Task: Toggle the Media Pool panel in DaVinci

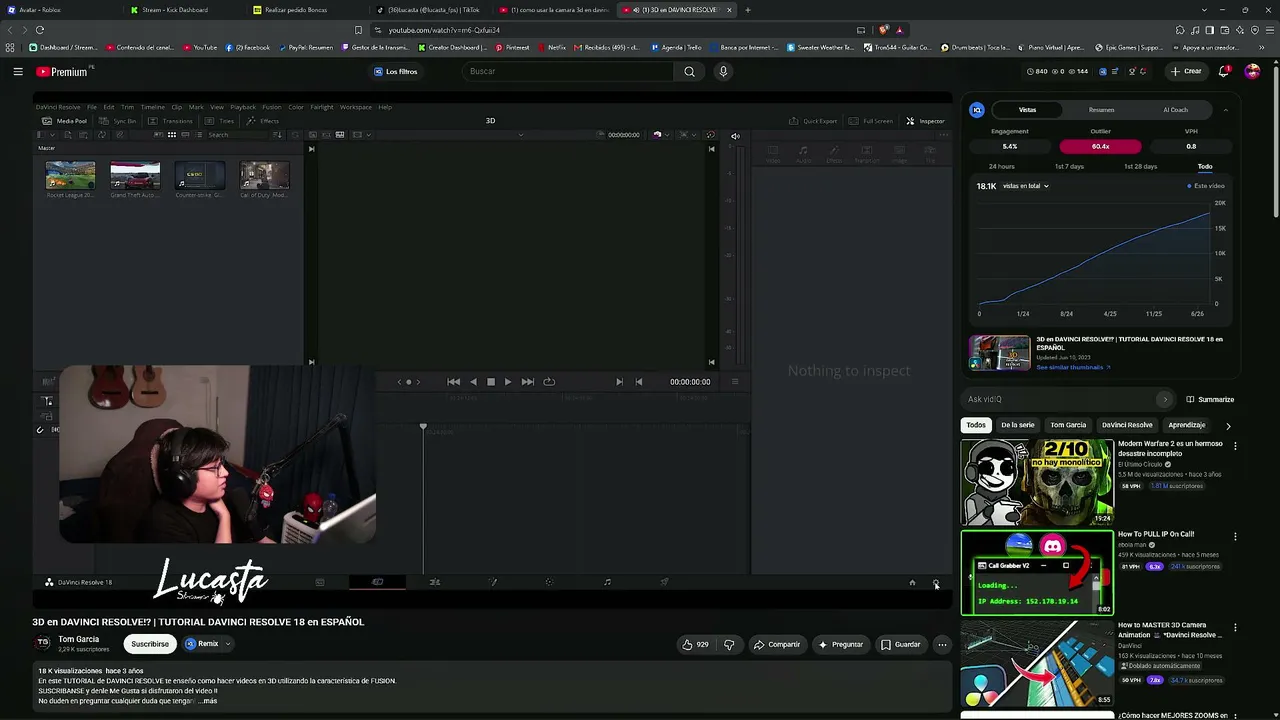Action: click(64, 121)
